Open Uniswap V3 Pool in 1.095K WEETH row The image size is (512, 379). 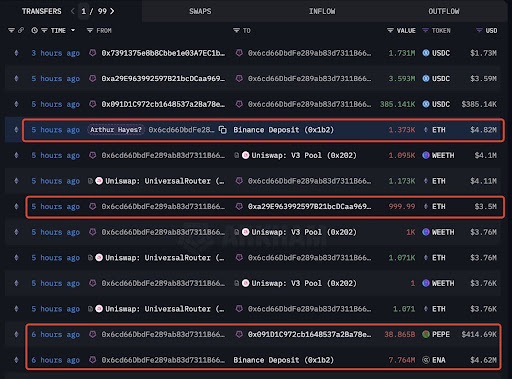tap(304, 156)
